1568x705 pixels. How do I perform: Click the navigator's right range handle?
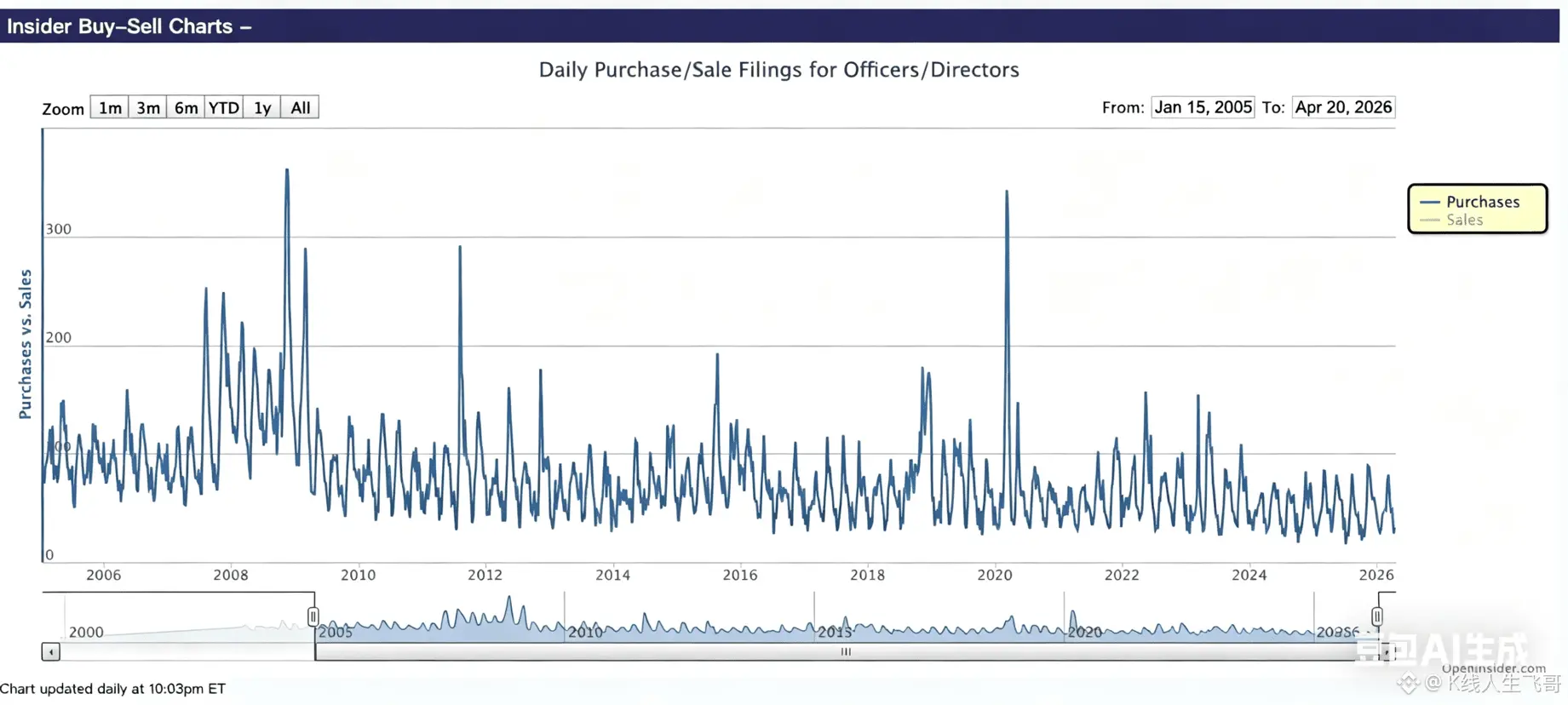1377,616
